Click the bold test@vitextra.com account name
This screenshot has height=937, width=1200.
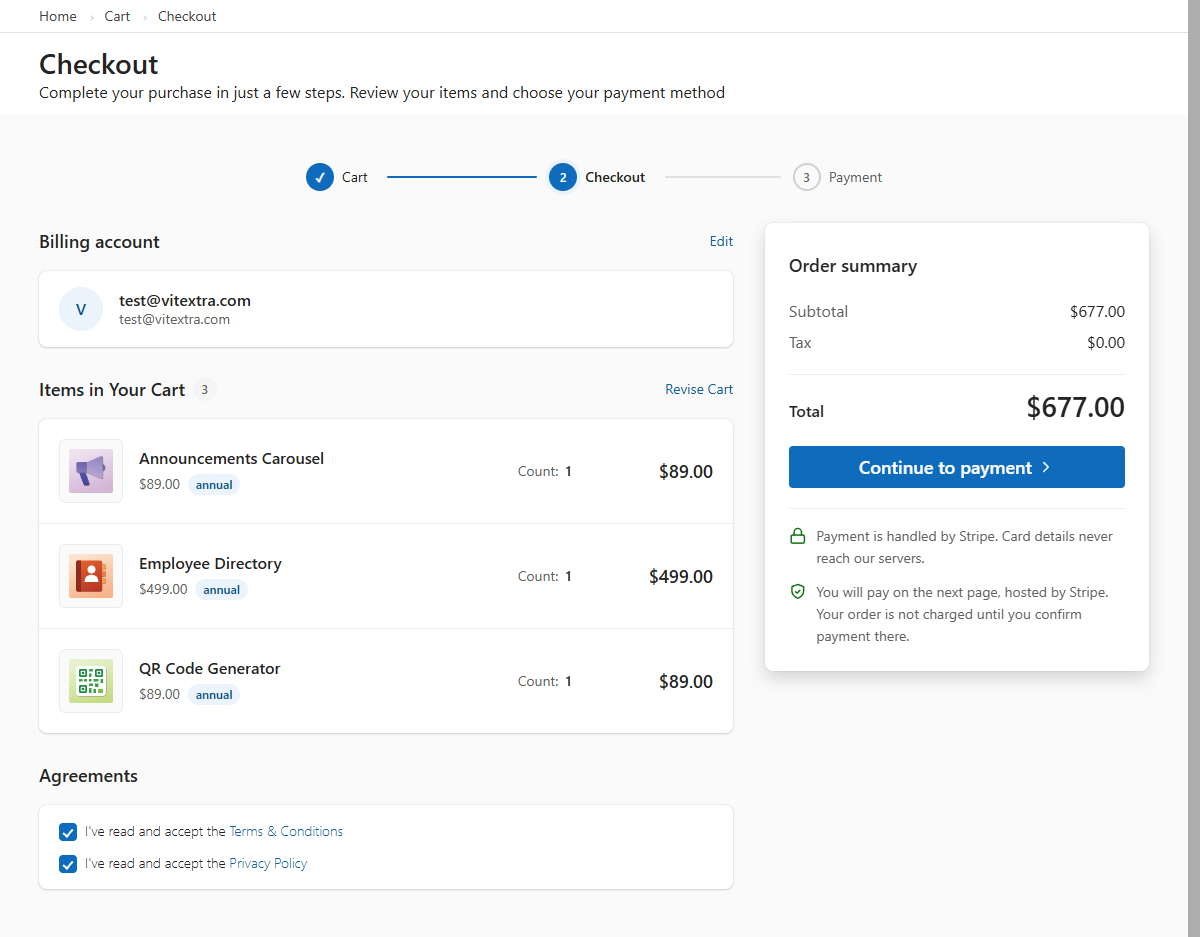pos(185,300)
